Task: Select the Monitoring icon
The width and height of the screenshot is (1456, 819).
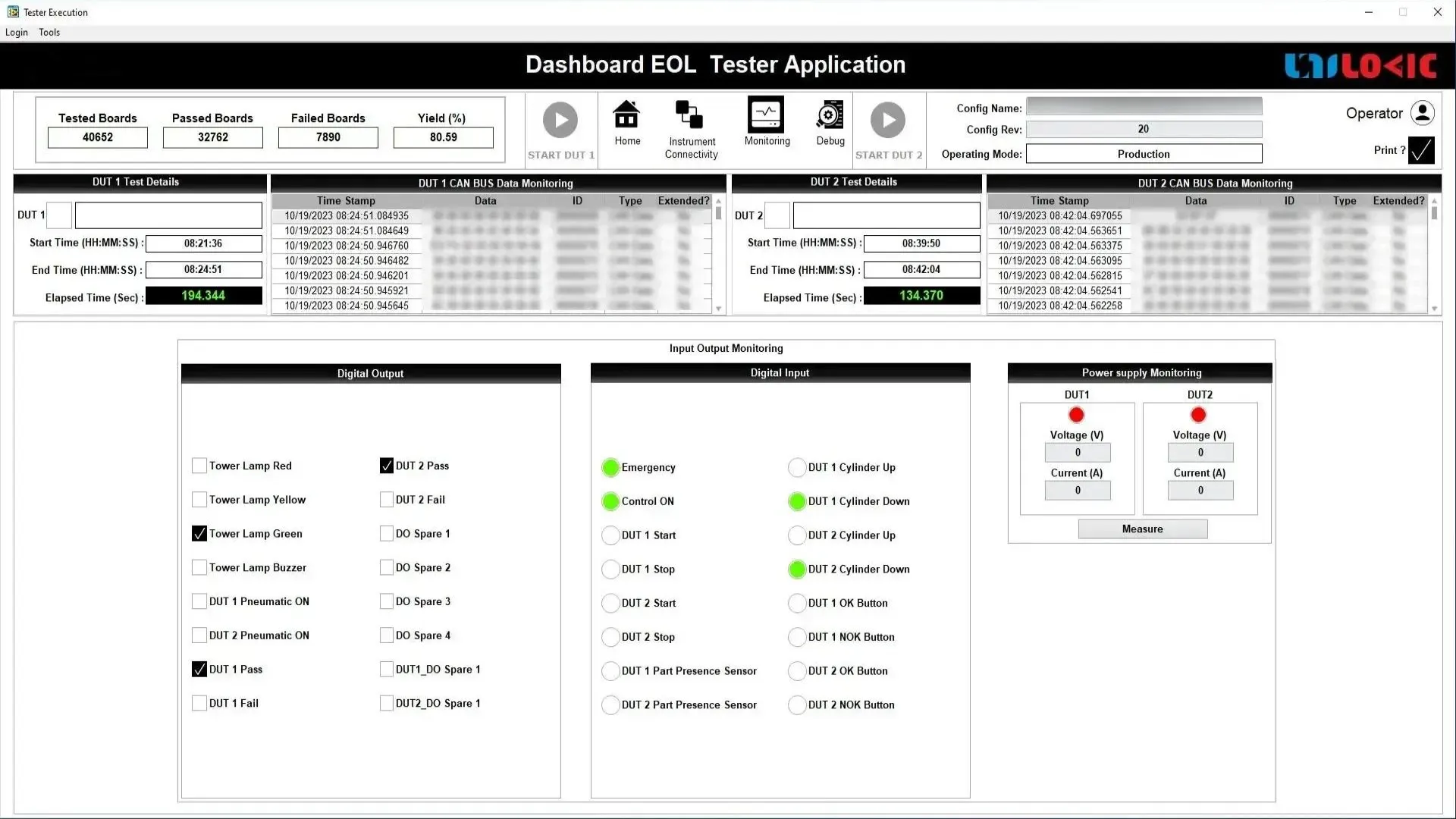Action: tap(766, 115)
